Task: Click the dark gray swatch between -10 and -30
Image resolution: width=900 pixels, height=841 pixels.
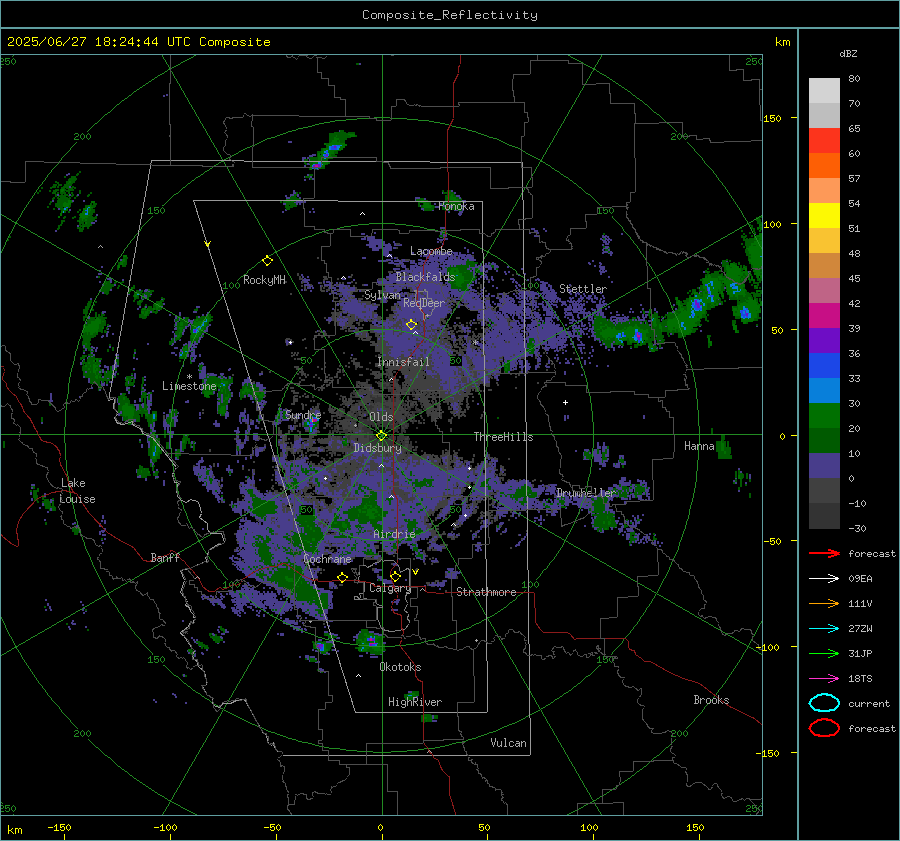Action: click(x=824, y=516)
